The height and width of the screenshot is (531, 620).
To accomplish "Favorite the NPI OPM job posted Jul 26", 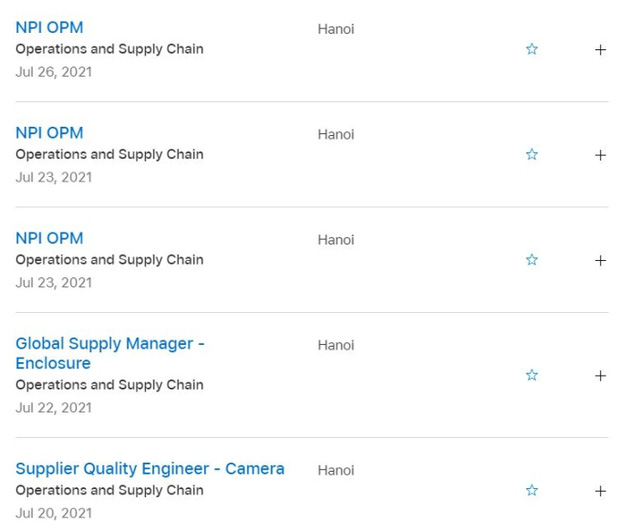I will tap(532, 49).
